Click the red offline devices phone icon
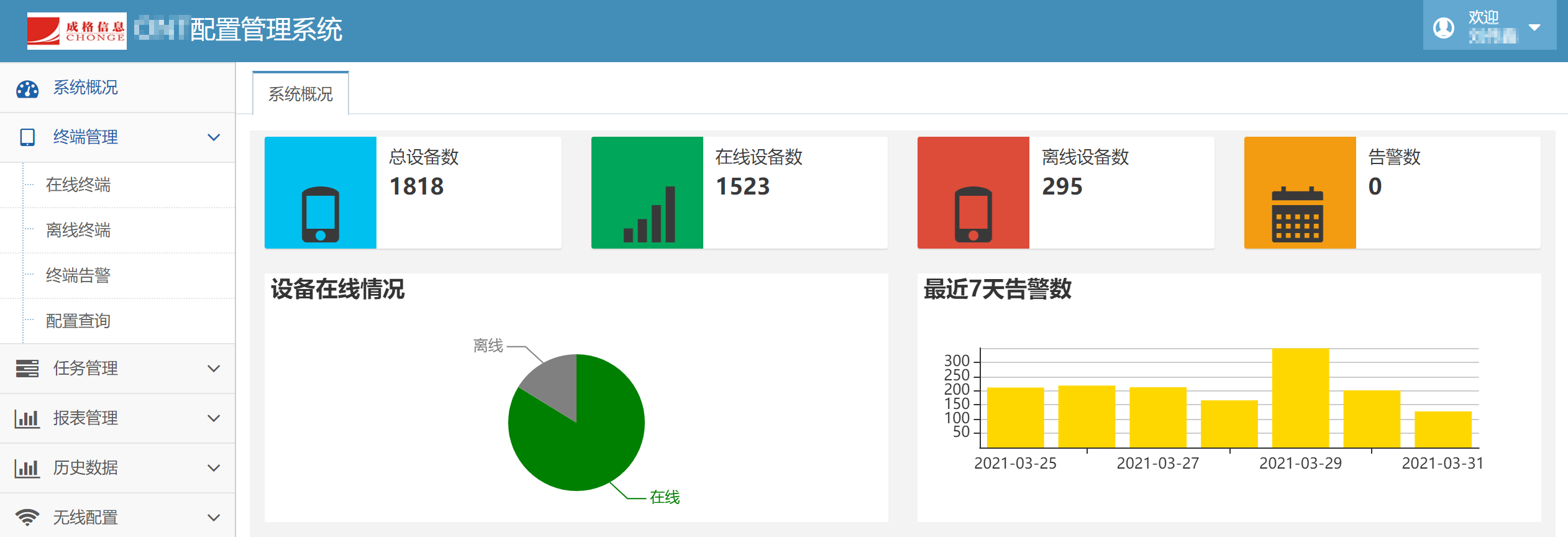Image resolution: width=1568 pixels, height=537 pixels. pyautogui.click(x=973, y=214)
